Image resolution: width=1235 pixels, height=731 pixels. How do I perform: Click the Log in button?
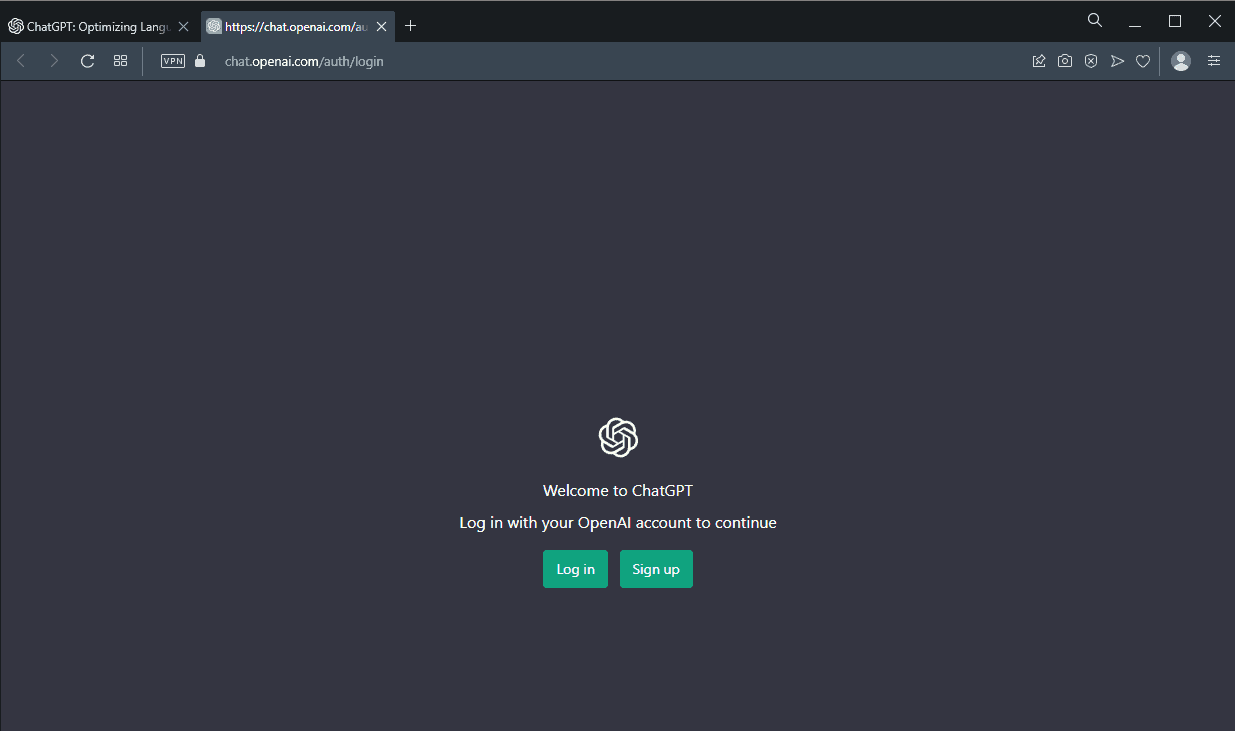coord(575,569)
